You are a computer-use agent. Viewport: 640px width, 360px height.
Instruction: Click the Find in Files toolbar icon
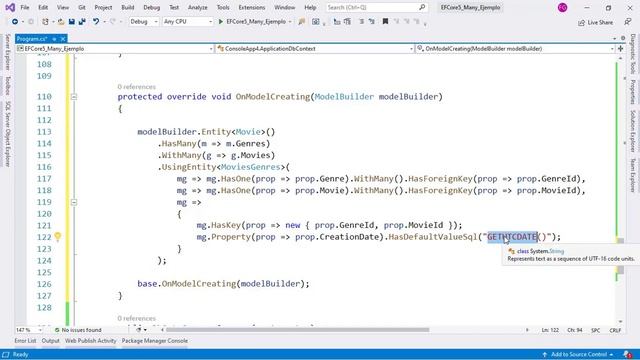302,22
